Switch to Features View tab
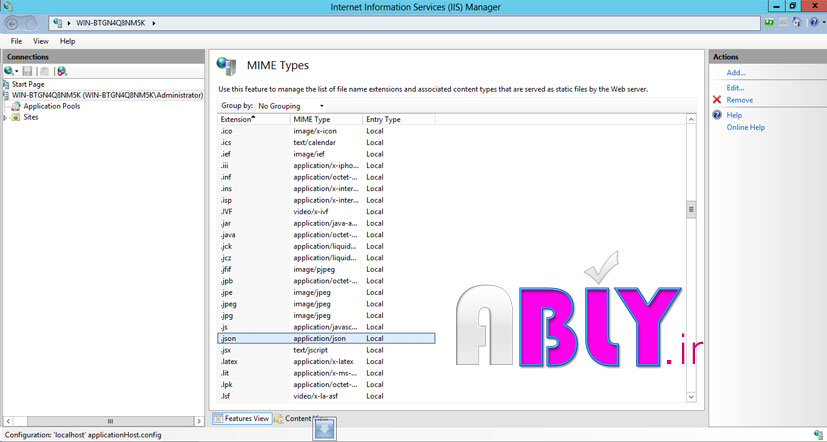Screen dimensions: 827x442 [242, 418]
